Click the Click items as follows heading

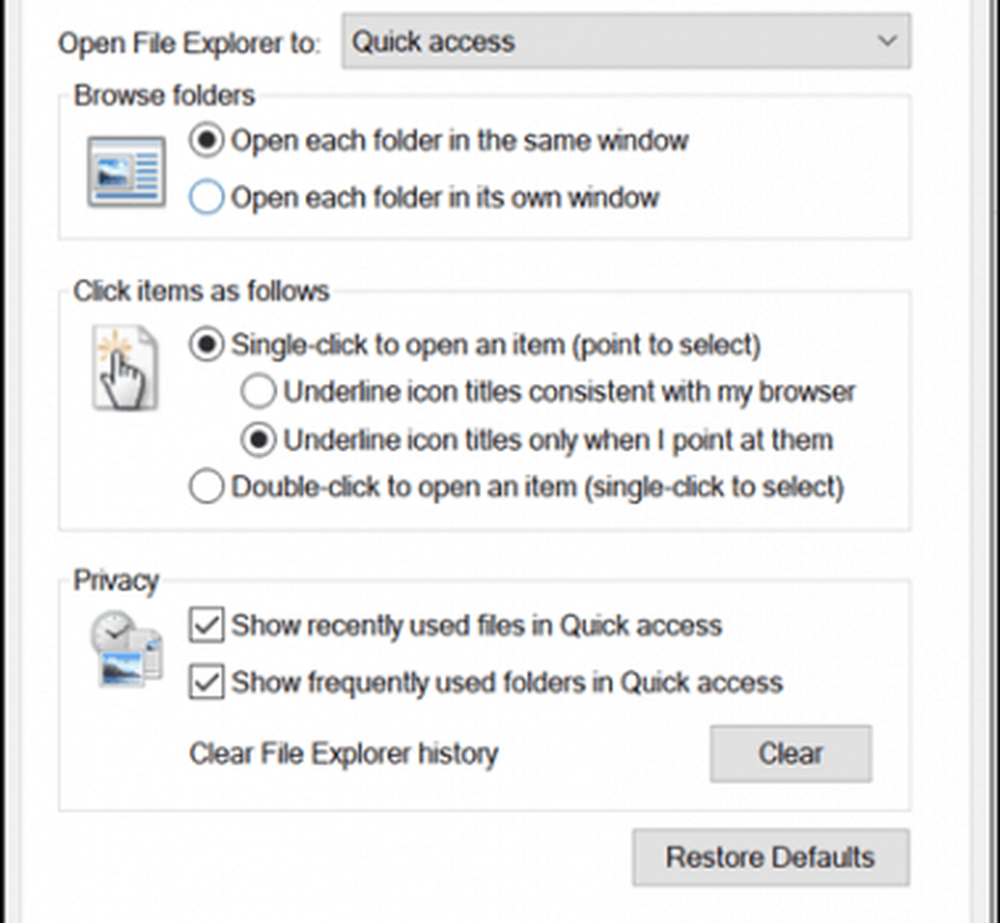[x=201, y=292]
